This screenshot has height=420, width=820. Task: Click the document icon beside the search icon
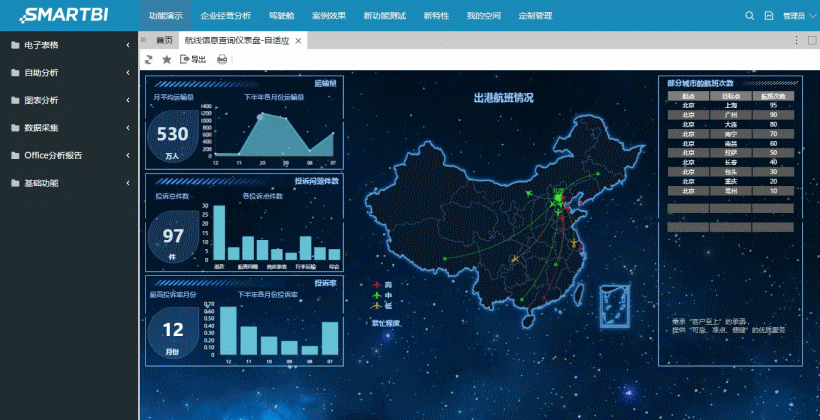[768, 16]
